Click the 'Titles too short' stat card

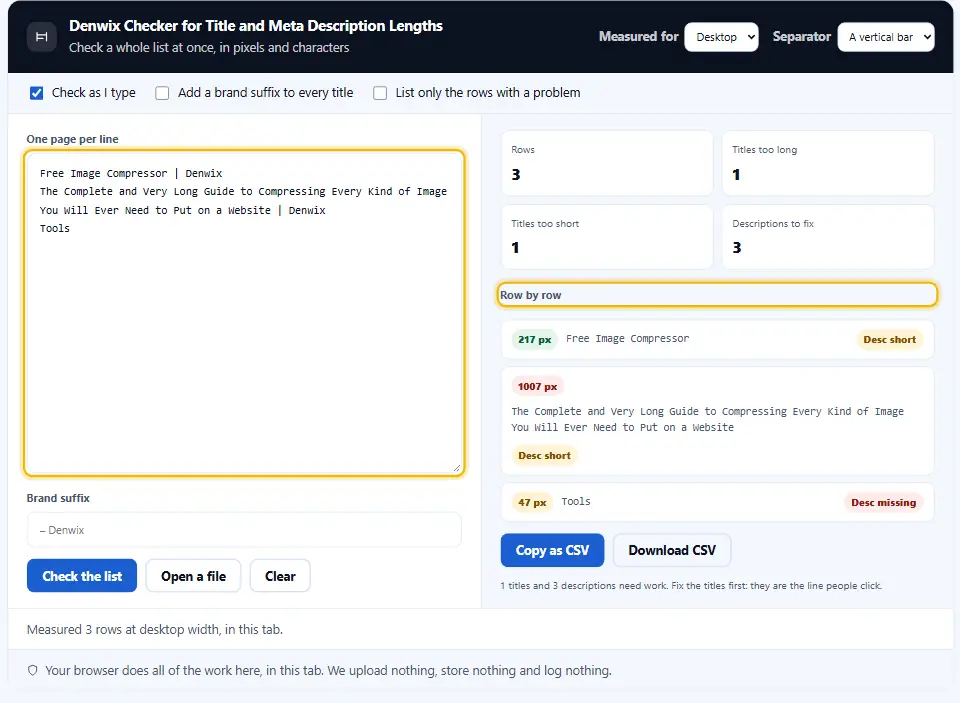point(607,237)
